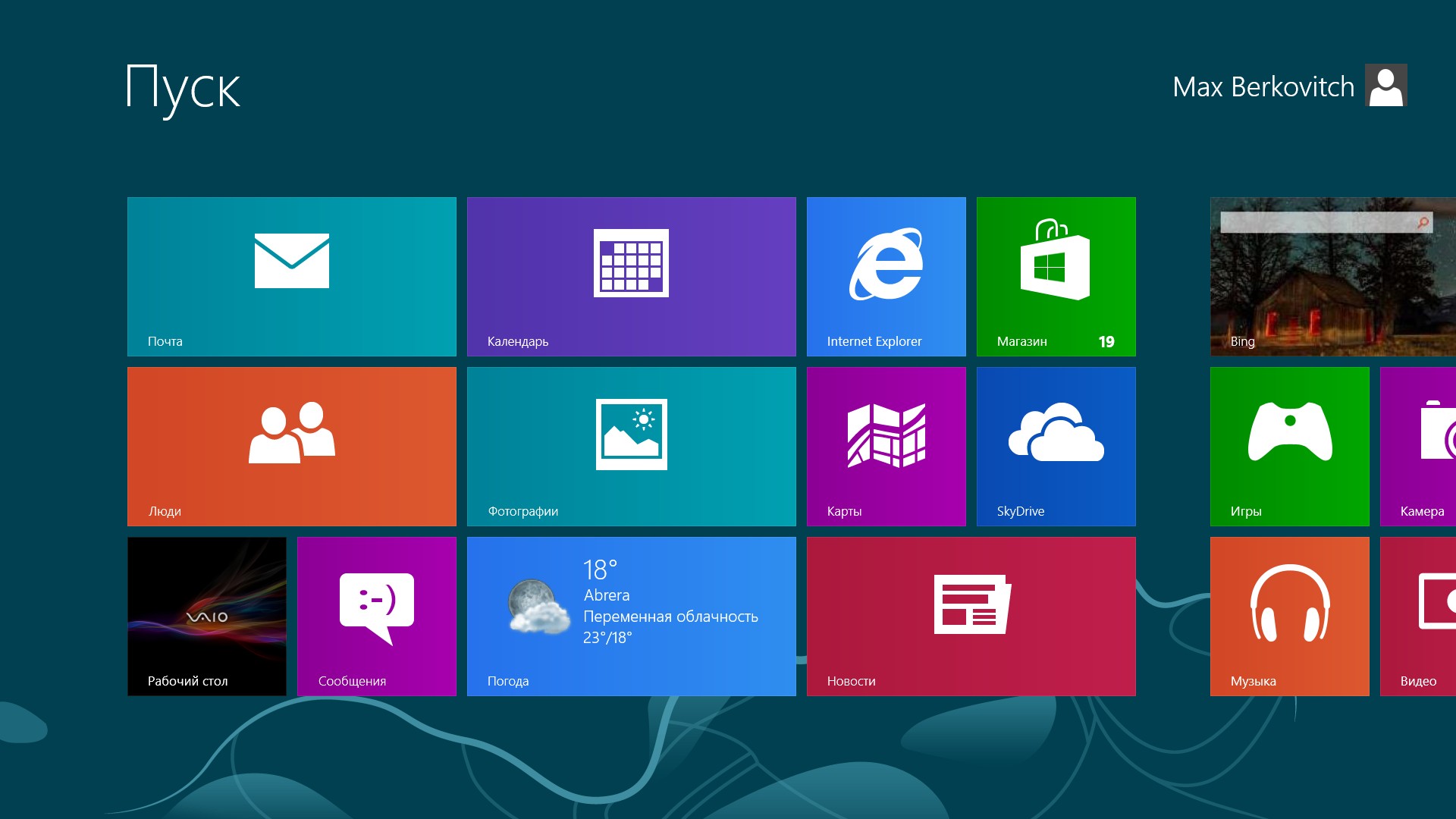Launch the Музыка music tile
The image size is (1456, 819).
click(x=1289, y=617)
